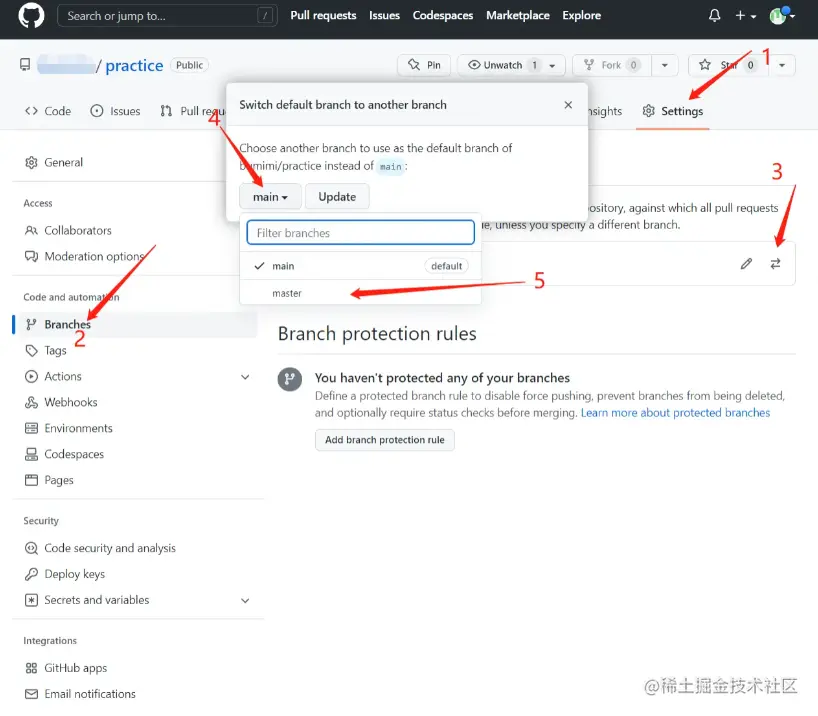This screenshot has width=818, height=716.
Task: Close the switch default branch dialog
Action: [x=568, y=105]
